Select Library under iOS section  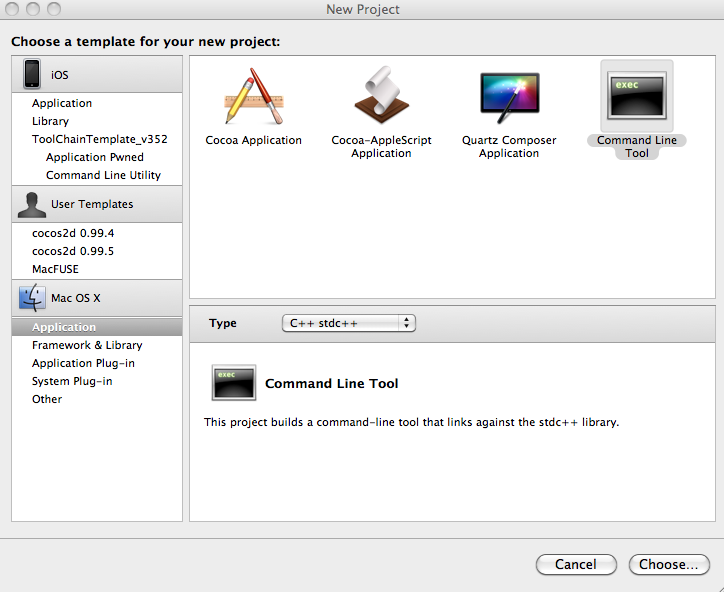pyautogui.click(x=50, y=121)
